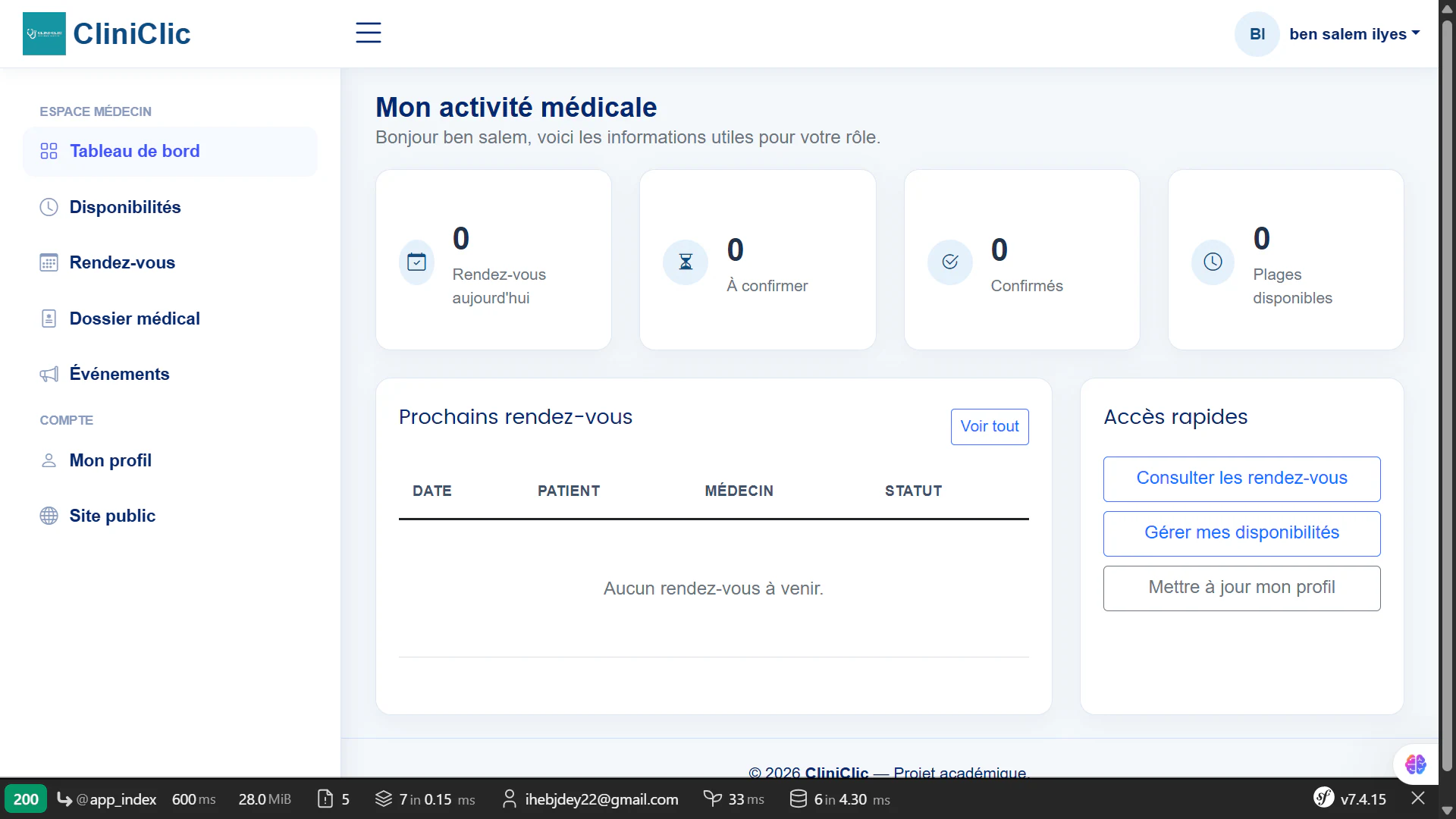Click the log messages icon showing 5
This screenshot has width=1456, height=819.
pyautogui.click(x=325, y=799)
